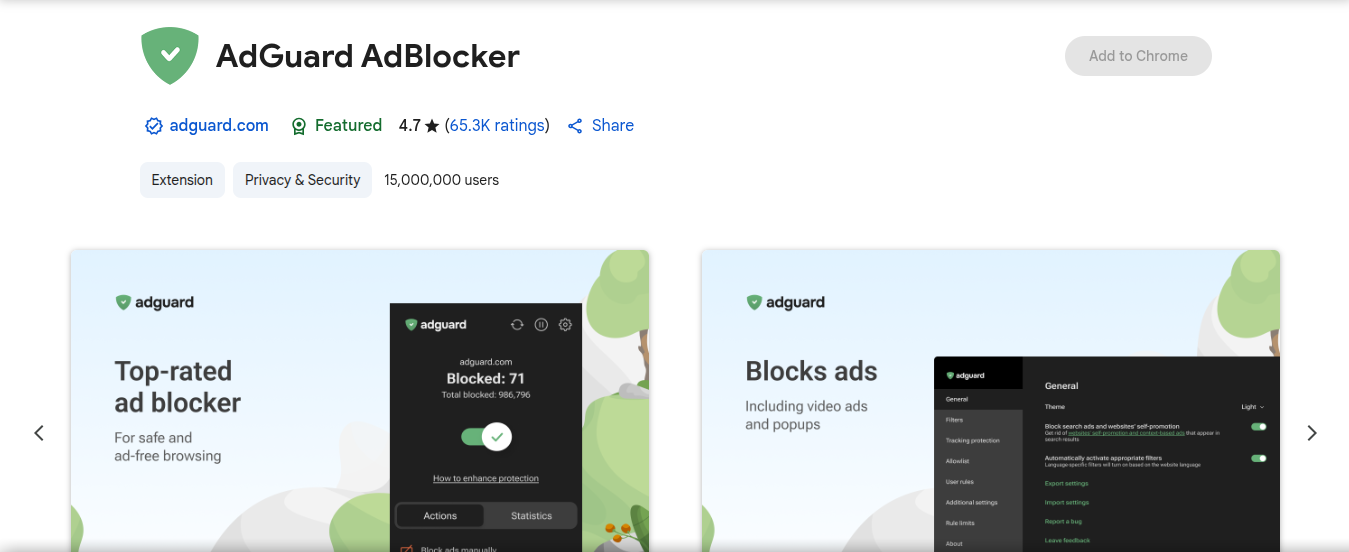Click the Export settings link
Viewport: 1349px width, 552px height.
tap(1067, 483)
